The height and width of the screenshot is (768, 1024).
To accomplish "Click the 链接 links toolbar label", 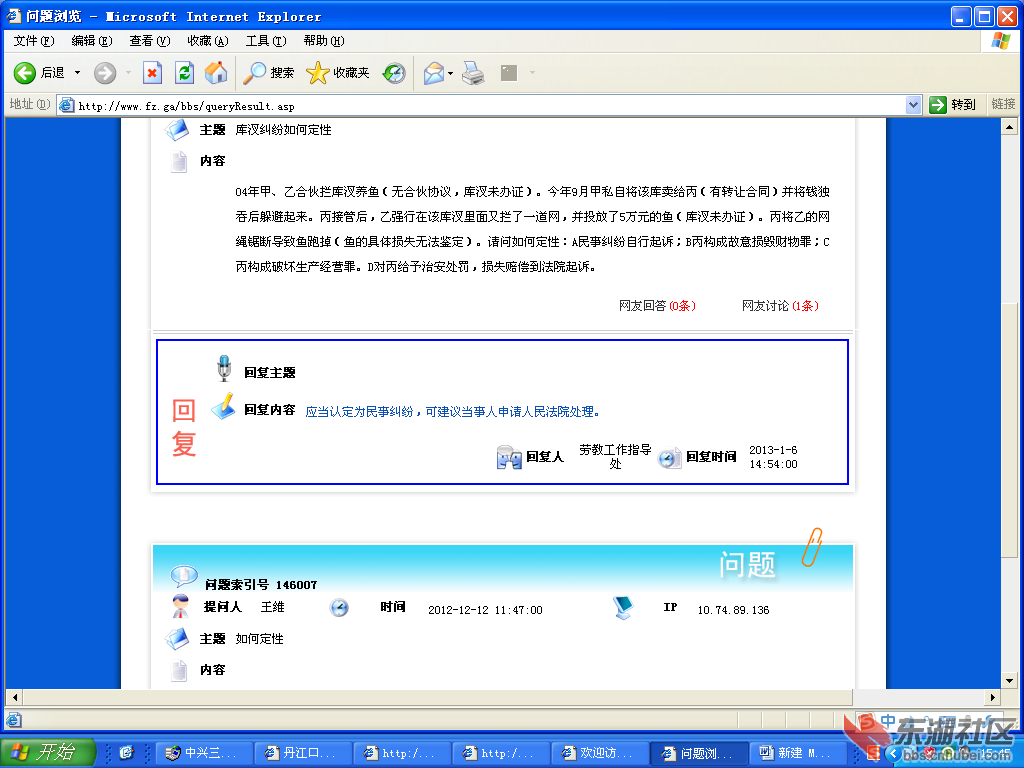I will click(x=1003, y=104).
